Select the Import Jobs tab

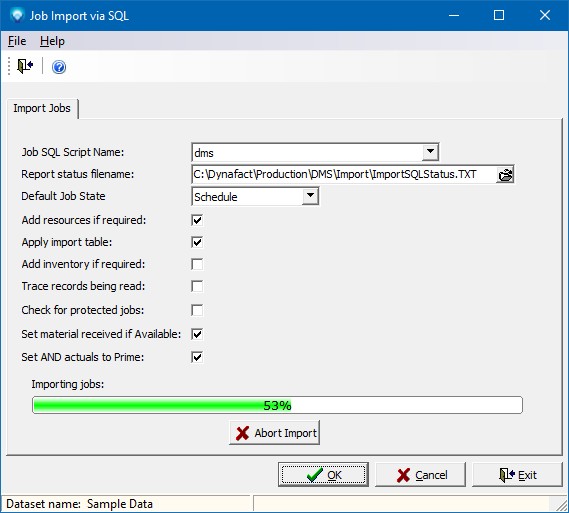(x=42, y=108)
